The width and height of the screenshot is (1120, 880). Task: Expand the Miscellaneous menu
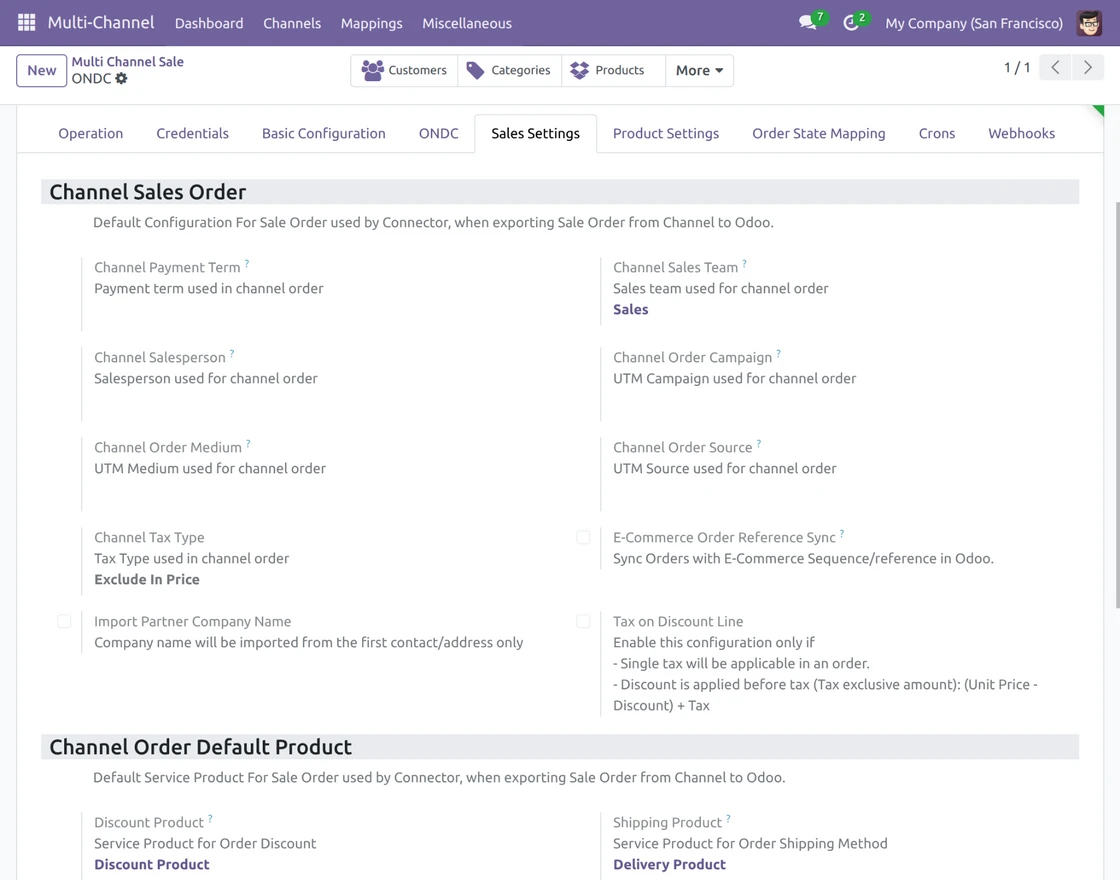pyautogui.click(x=467, y=23)
